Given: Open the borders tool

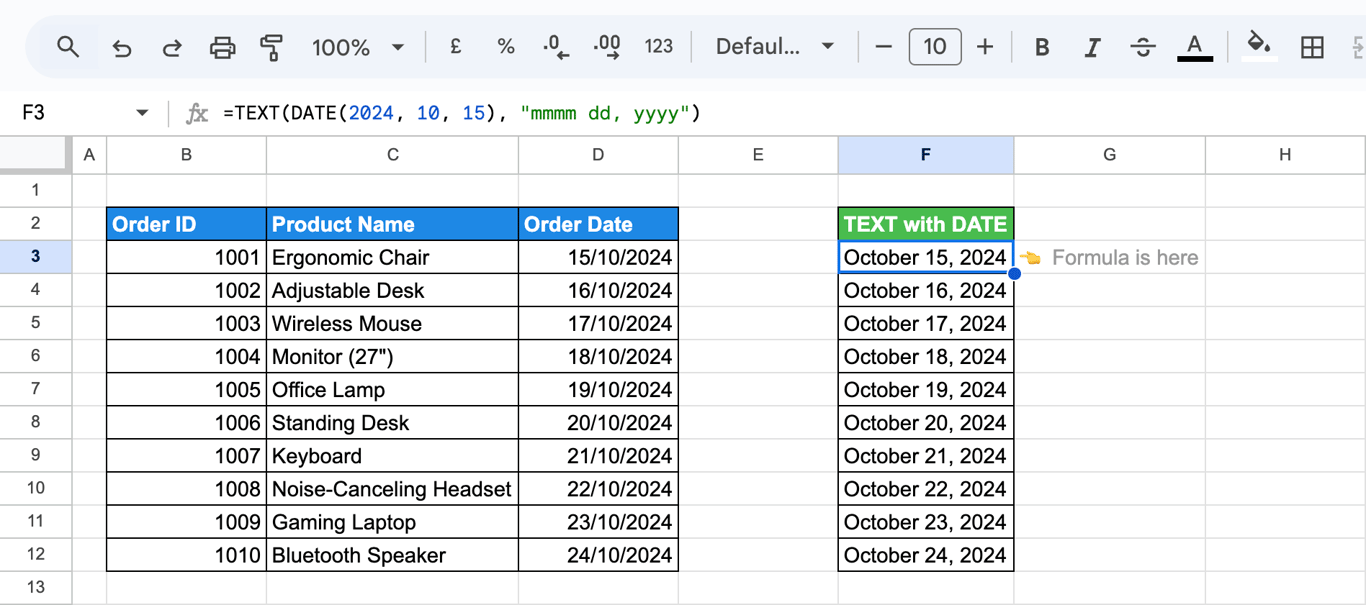Looking at the screenshot, I should [x=1312, y=47].
